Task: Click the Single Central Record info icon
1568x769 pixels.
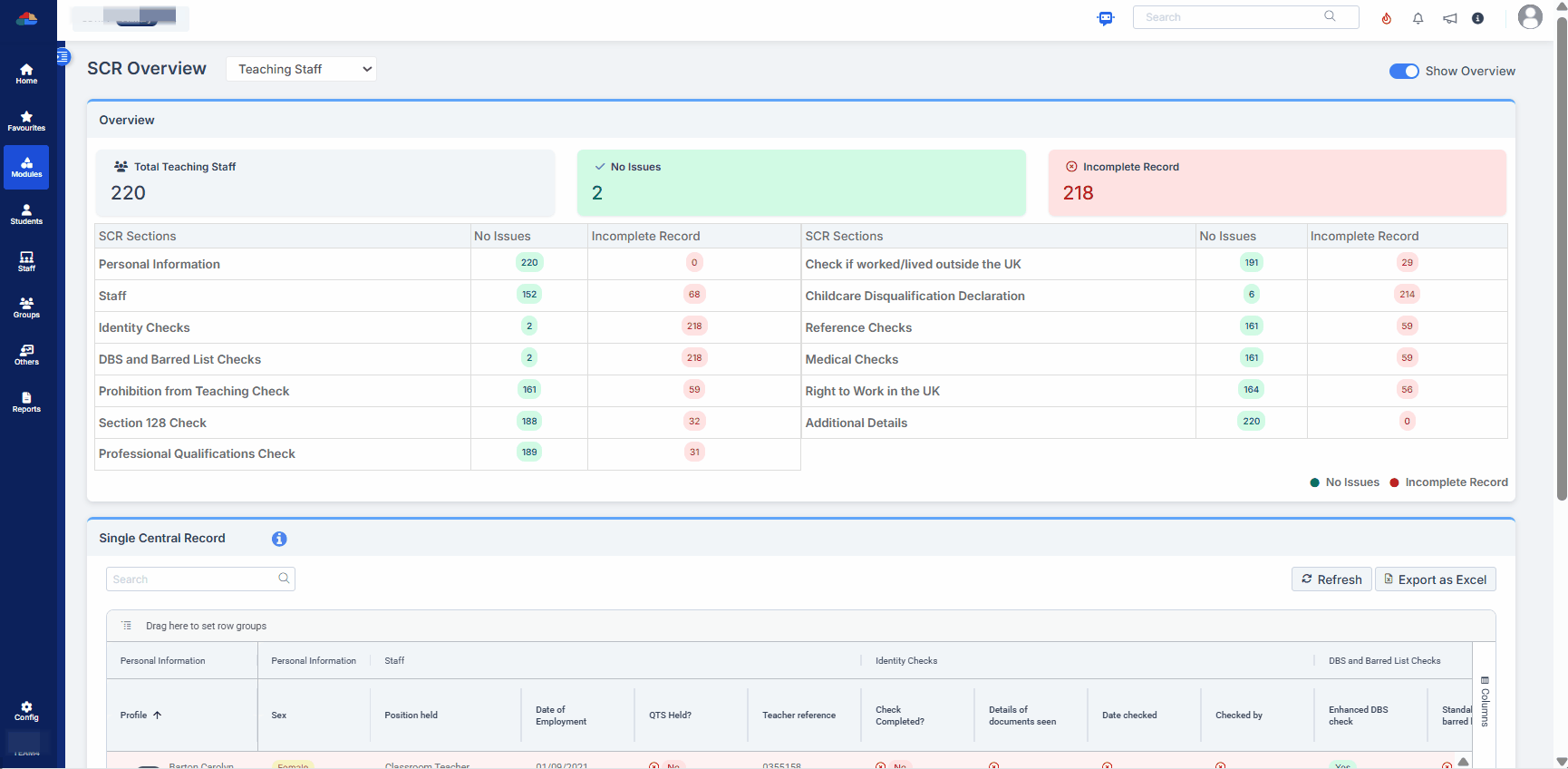Action: tap(279, 539)
